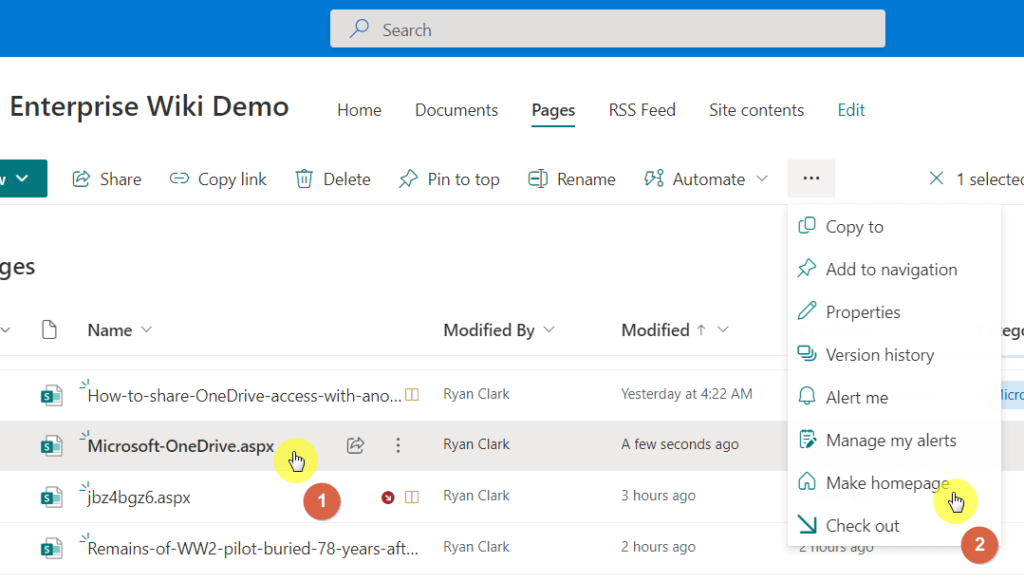This screenshot has width=1024, height=582.
Task: Click the search magnifier icon
Action: 359,29
